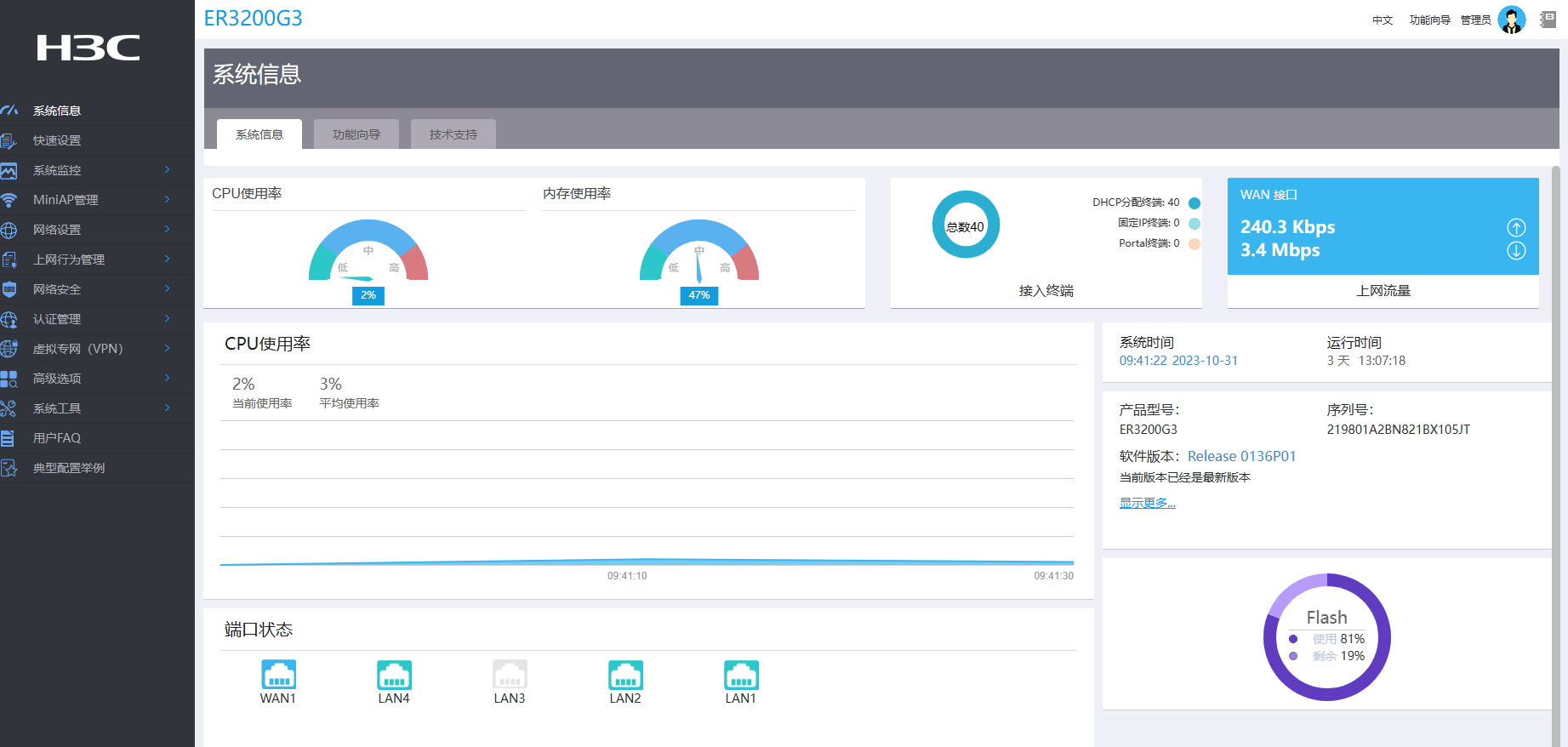Image resolution: width=1568 pixels, height=747 pixels.
Task: Switch to the 功能向导 tab
Action: [356, 134]
